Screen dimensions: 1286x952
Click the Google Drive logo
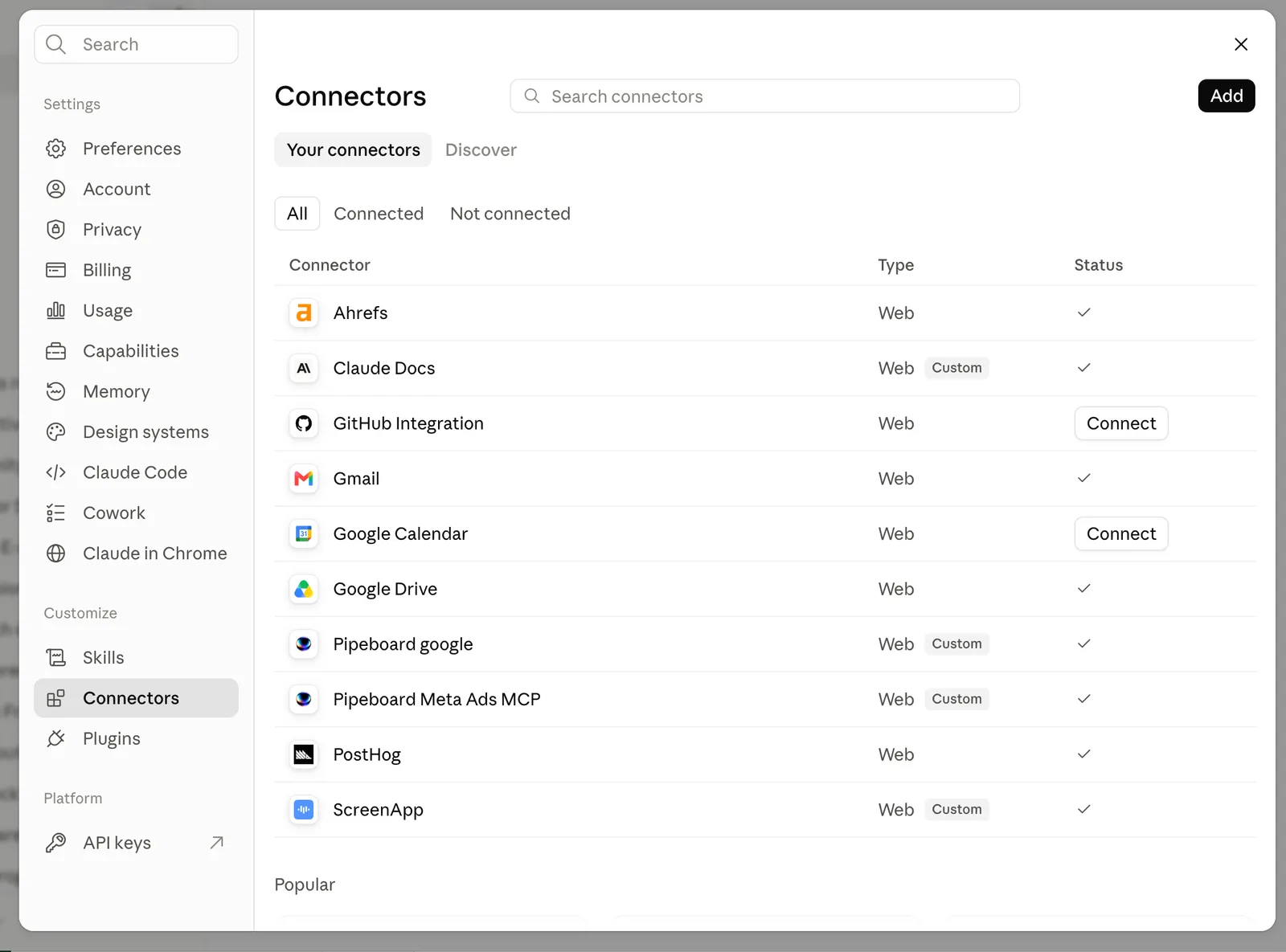[x=304, y=589]
